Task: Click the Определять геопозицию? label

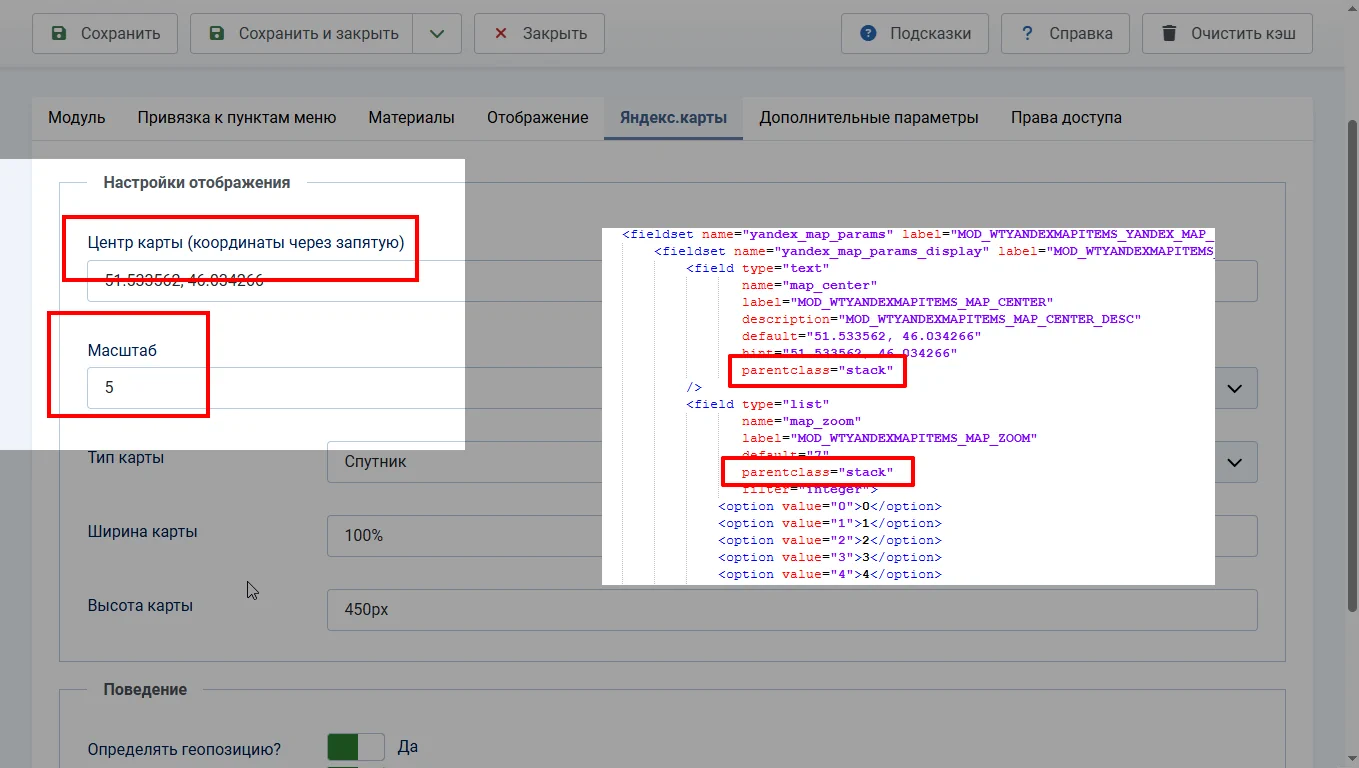Action: click(185, 748)
